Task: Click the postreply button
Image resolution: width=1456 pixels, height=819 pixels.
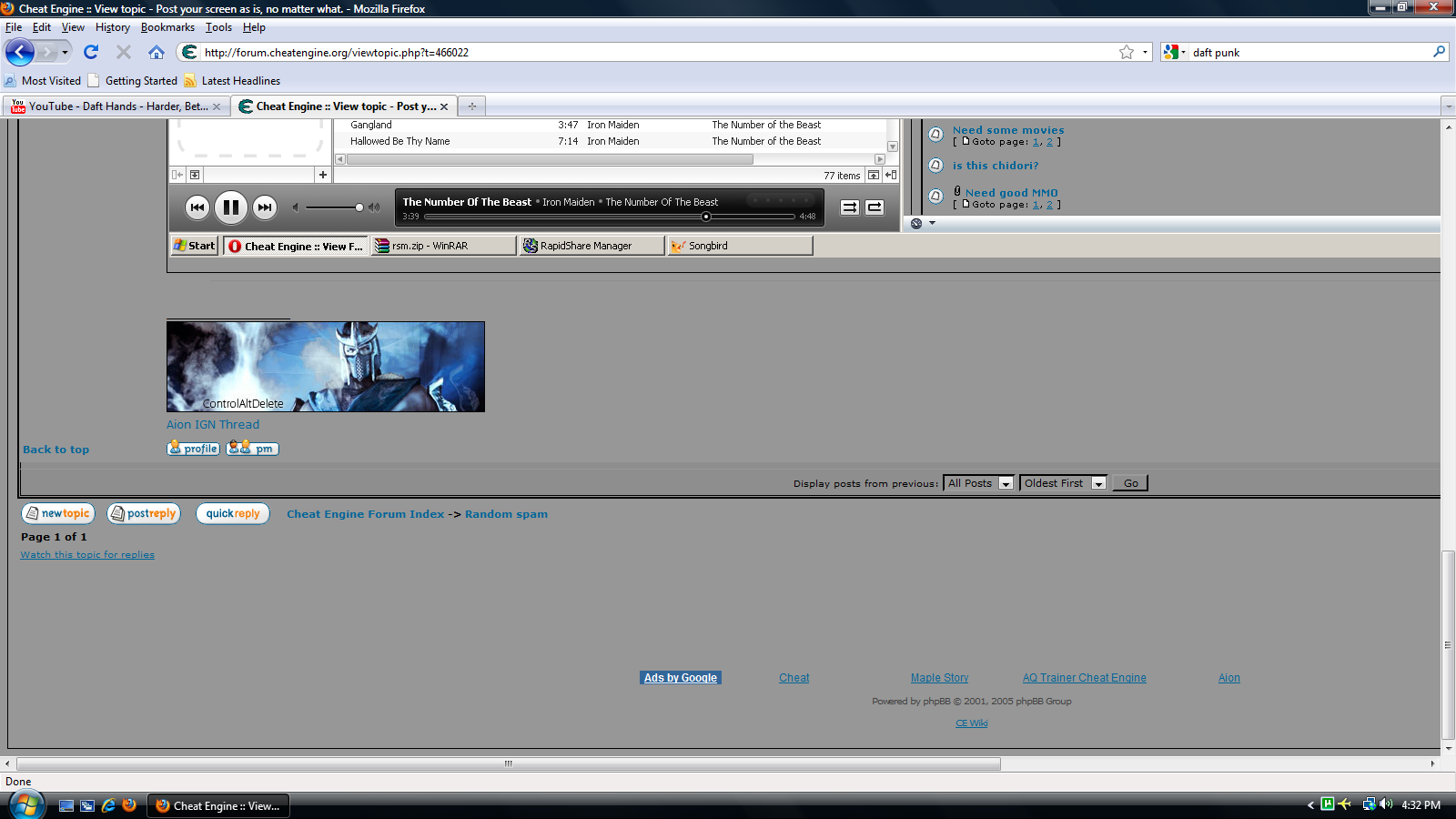Action: pyautogui.click(x=144, y=513)
